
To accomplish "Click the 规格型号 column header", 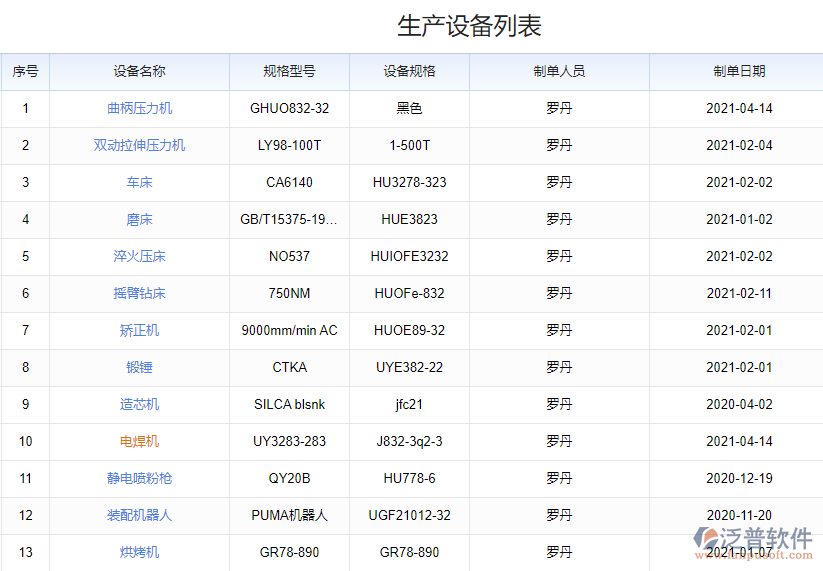I will pyautogui.click(x=289, y=71).
